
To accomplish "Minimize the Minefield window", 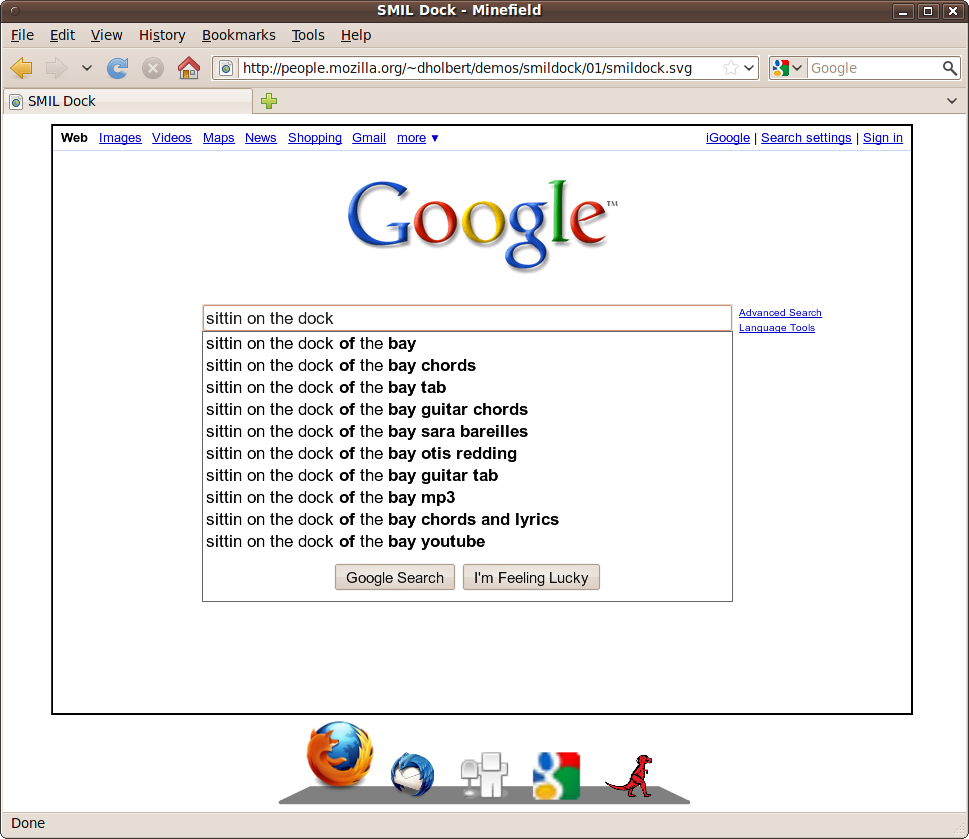I will coord(903,11).
